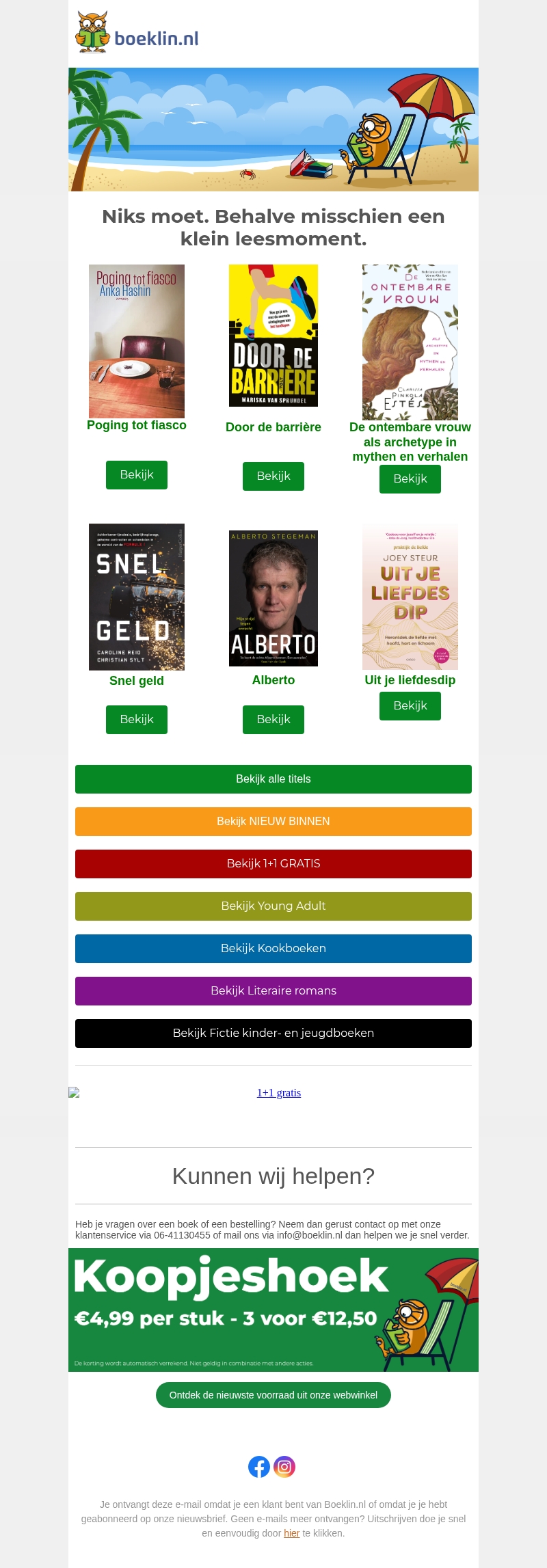Open the Instagram icon link
The width and height of the screenshot is (547, 1568).
(x=284, y=1466)
